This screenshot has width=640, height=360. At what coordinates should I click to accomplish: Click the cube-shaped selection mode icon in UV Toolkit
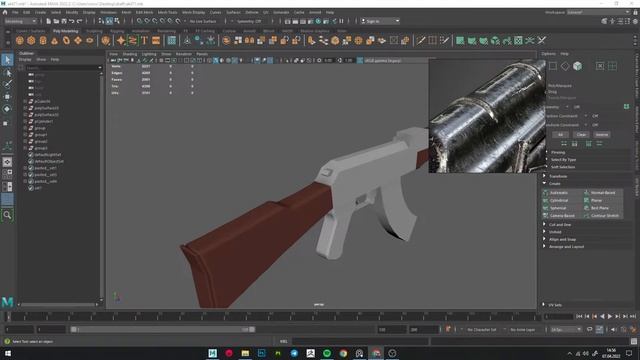577,66
